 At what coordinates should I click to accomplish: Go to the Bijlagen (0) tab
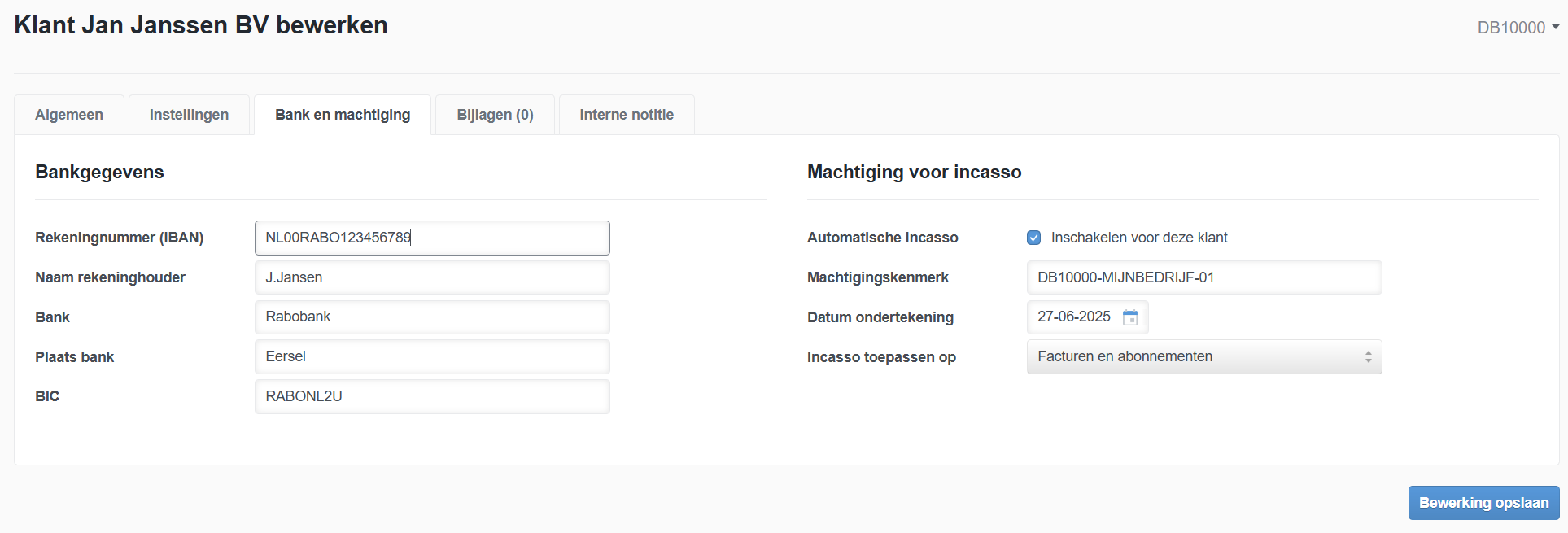coord(495,115)
